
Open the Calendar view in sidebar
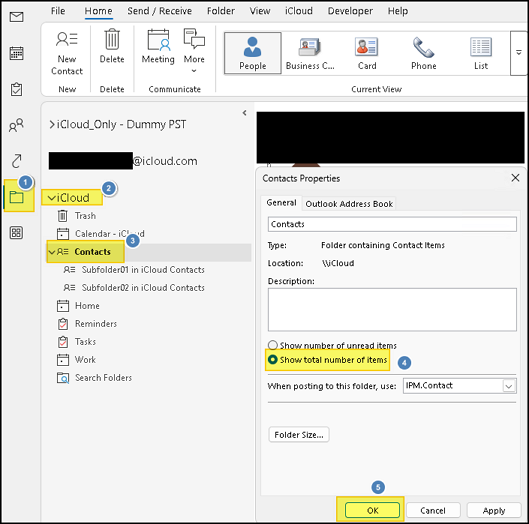coord(16,53)
